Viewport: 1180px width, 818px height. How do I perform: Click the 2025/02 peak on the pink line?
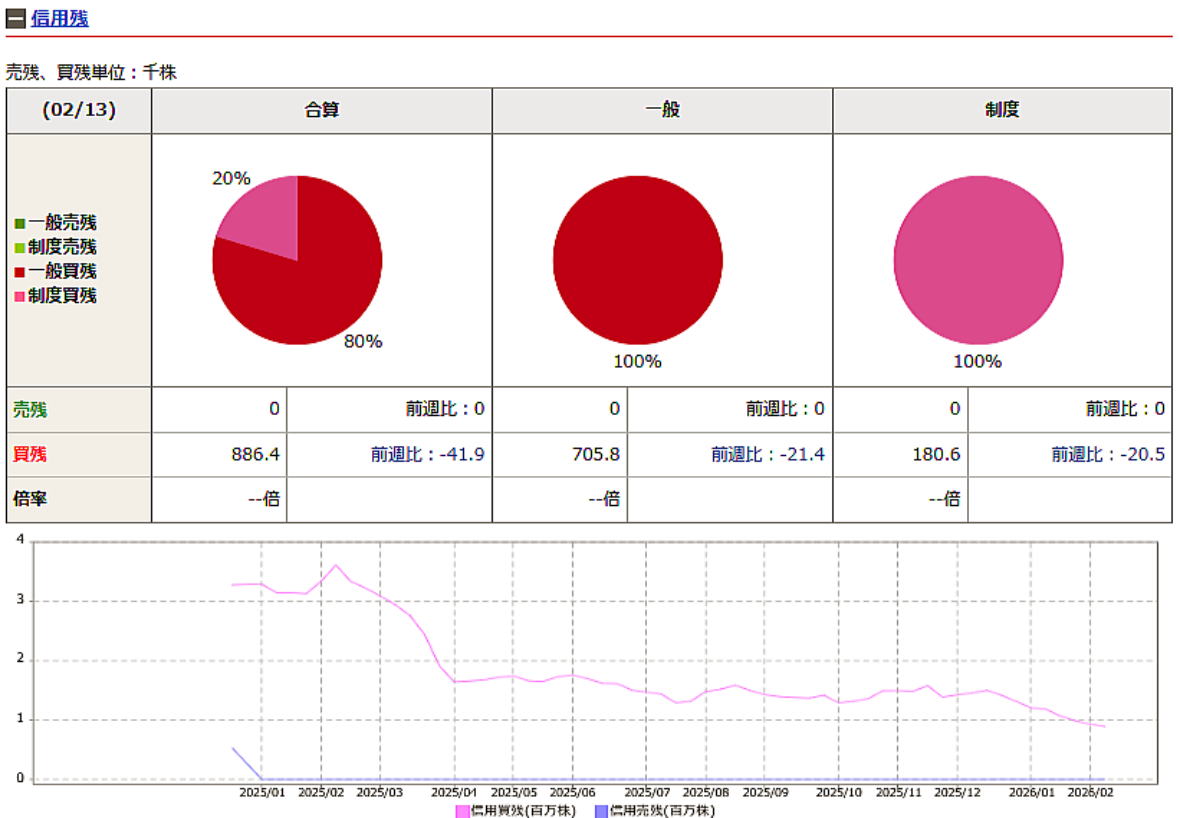[336, 565]
